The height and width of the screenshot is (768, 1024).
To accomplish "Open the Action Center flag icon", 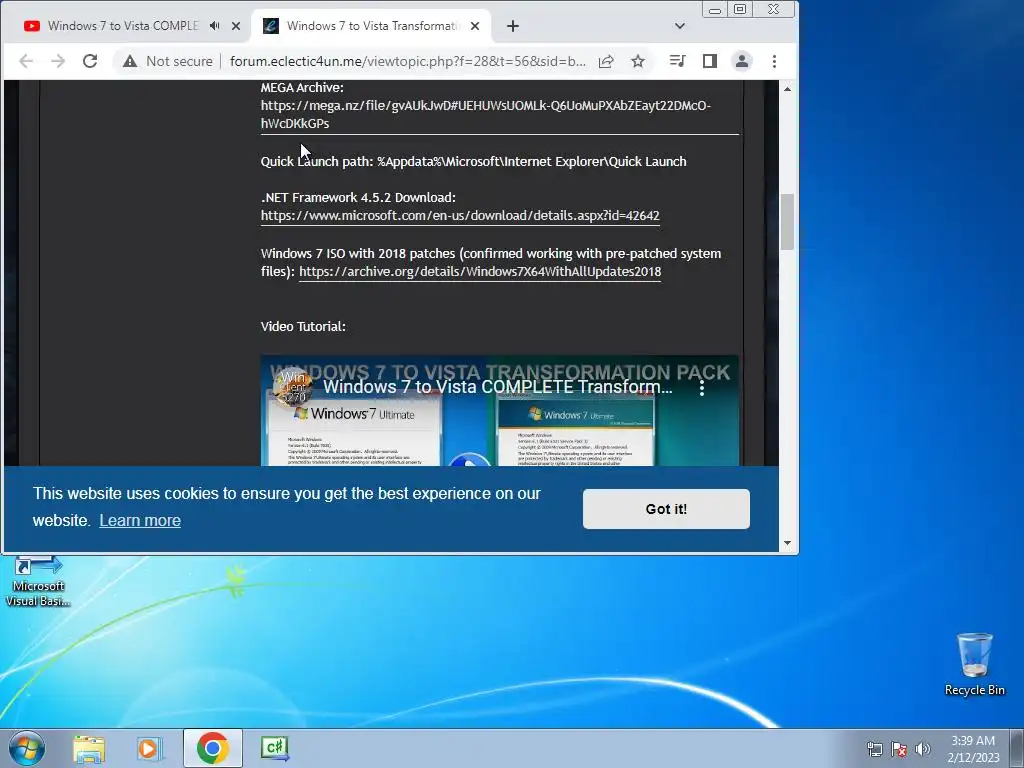I will (x=899, y=749).
